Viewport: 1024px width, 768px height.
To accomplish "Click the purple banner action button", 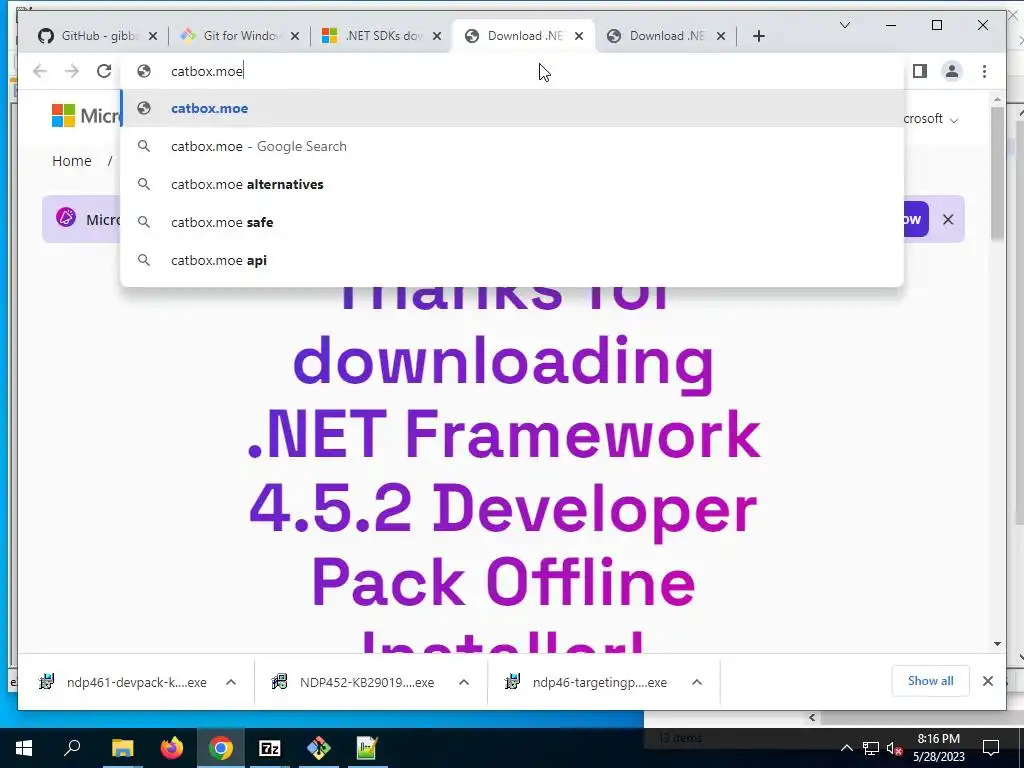I will pyautogui.click(x=916, y=219).
